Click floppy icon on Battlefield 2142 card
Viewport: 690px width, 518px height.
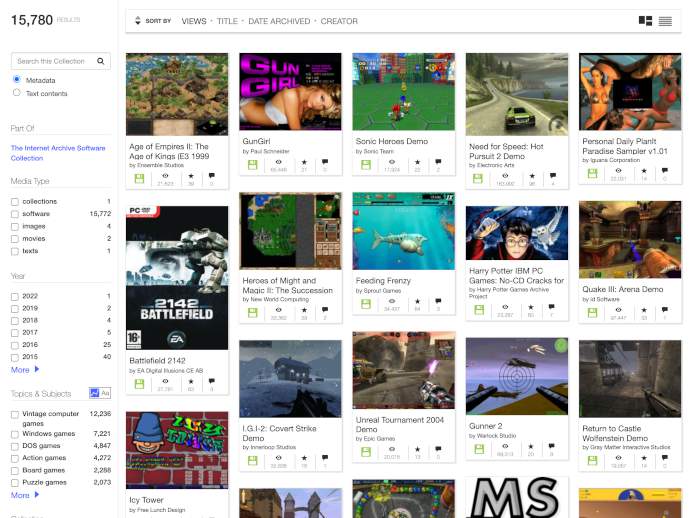[139, 384]
